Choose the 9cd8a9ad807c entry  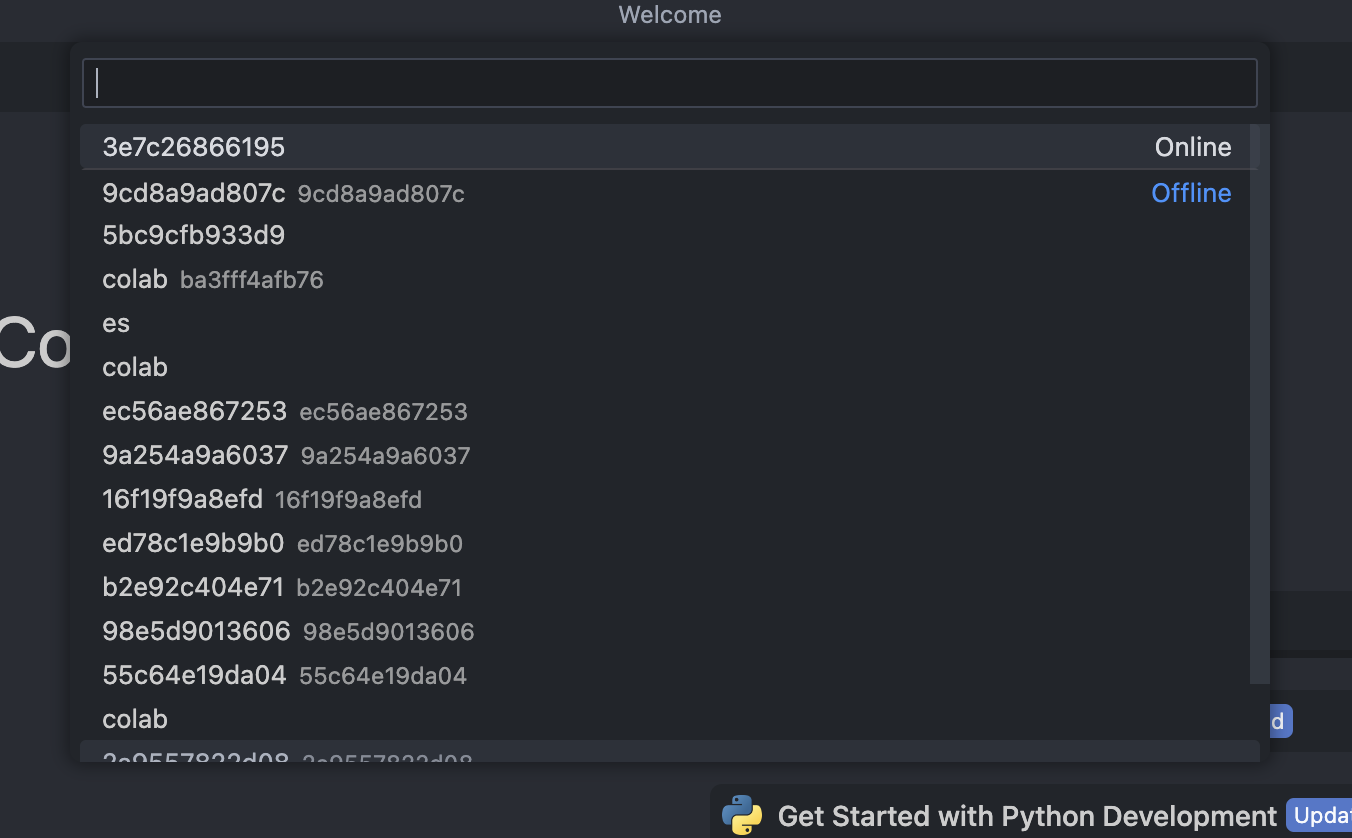pyautogui.click(x=194, y=193)
